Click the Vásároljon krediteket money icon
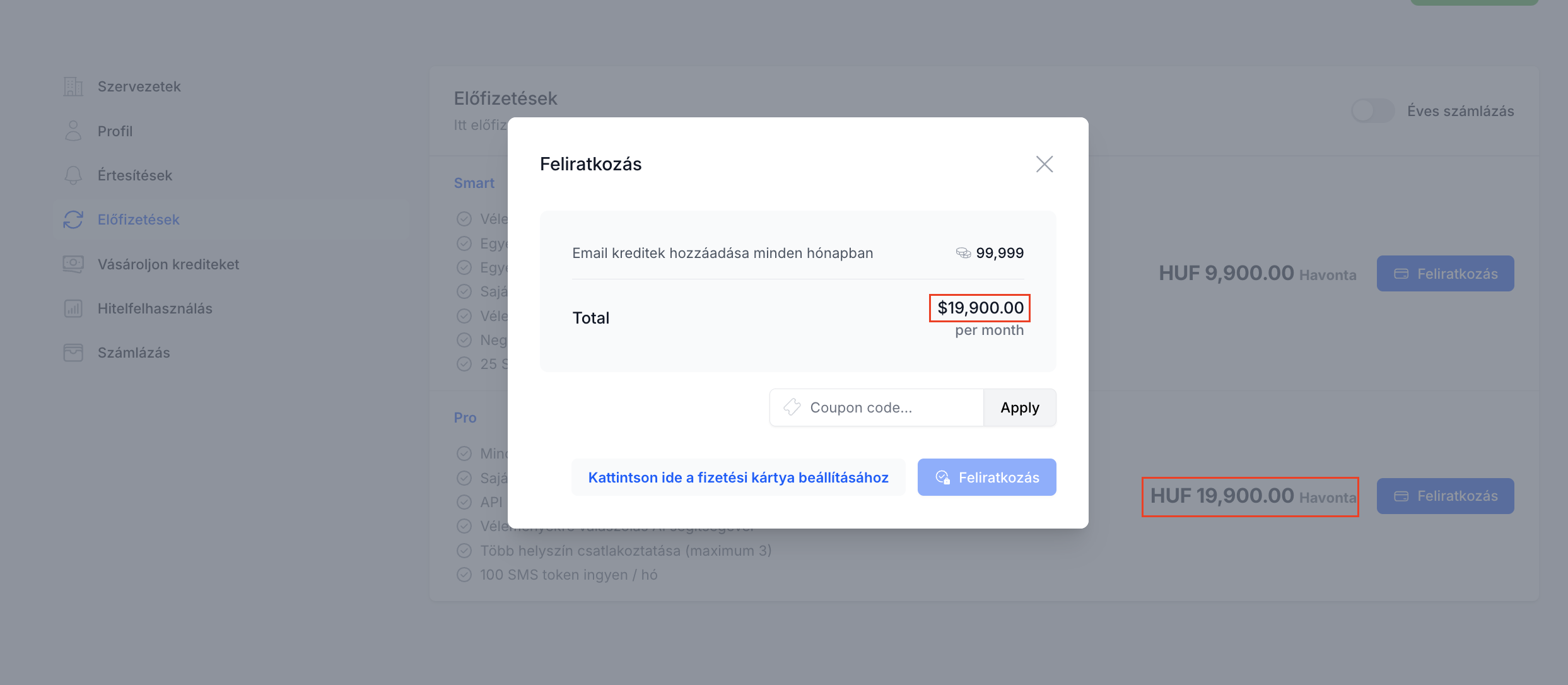The width and height of the screenshot is (1568, 685). [73, 264]
